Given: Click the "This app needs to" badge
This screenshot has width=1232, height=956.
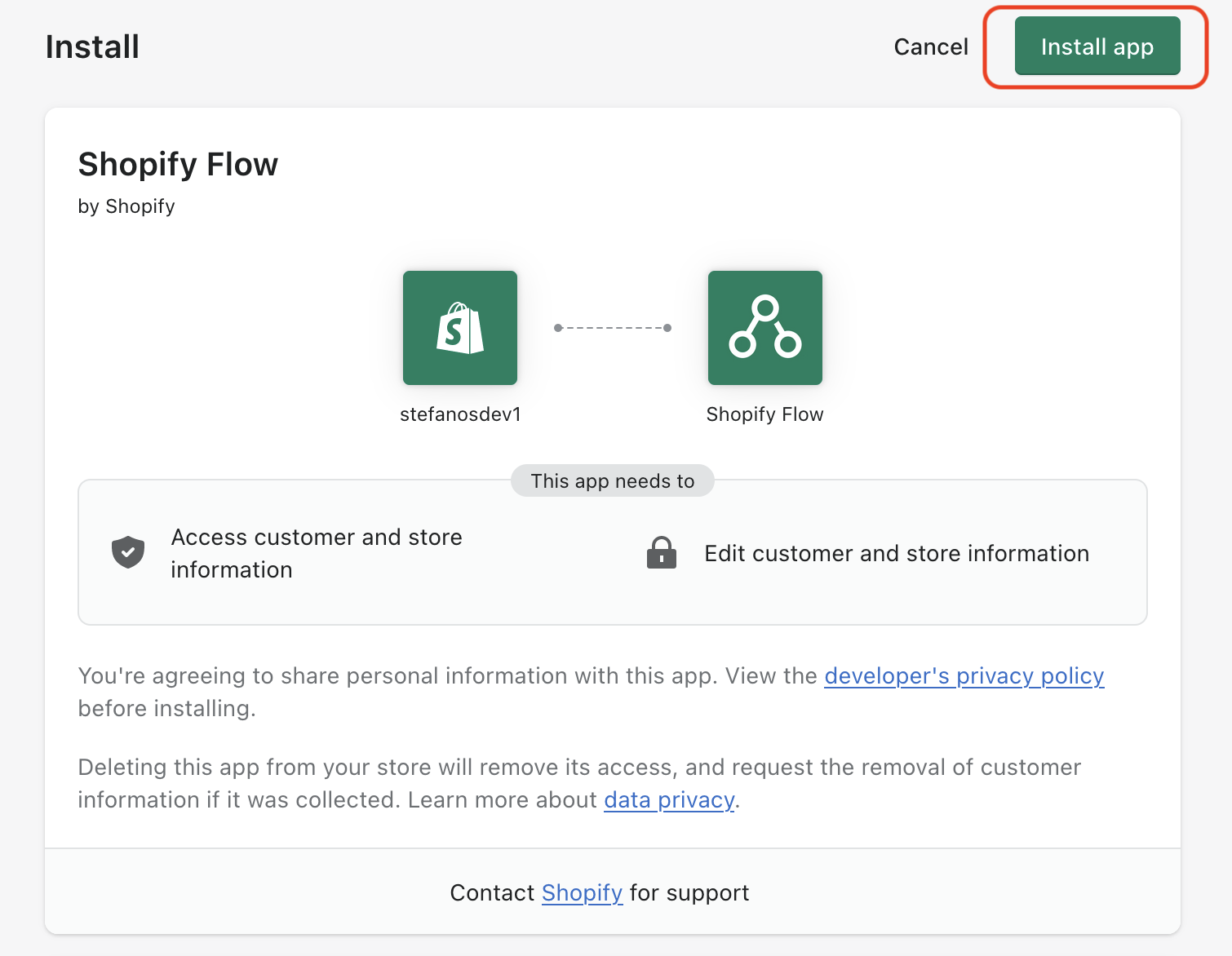Looking at the screenshot, I should pos(612,481).
